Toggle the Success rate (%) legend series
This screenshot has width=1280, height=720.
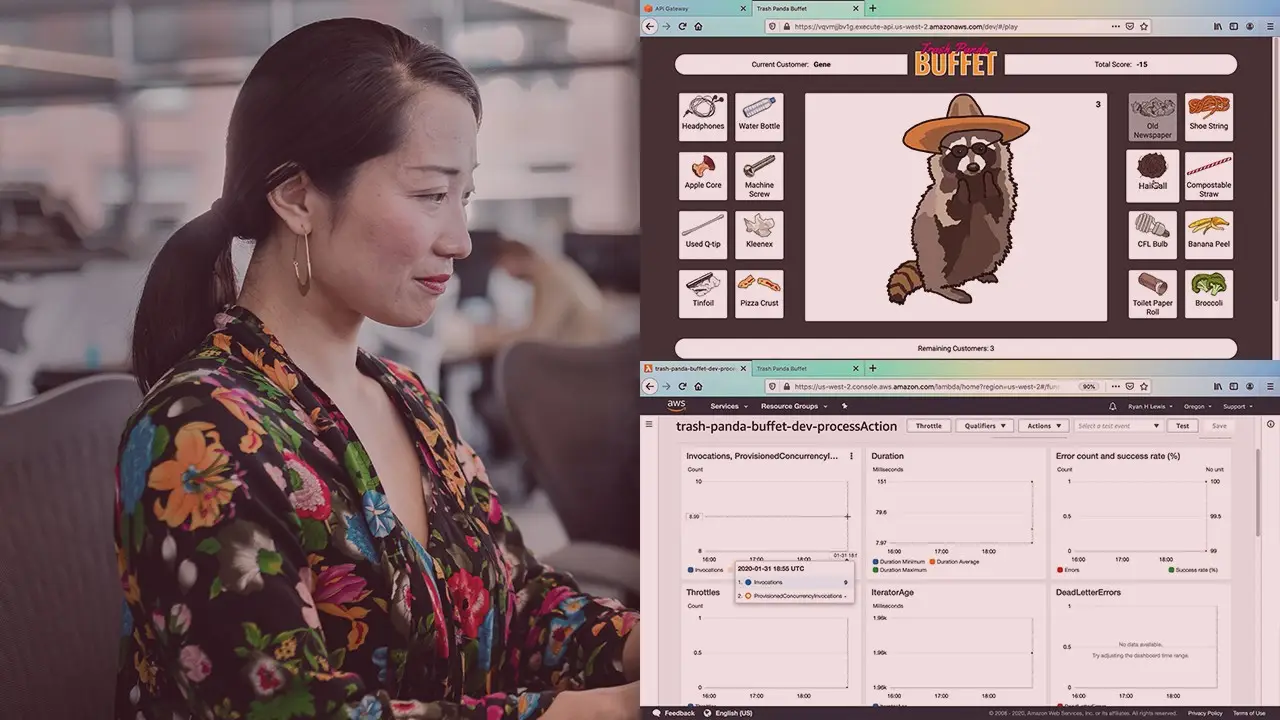point(1193,570)
